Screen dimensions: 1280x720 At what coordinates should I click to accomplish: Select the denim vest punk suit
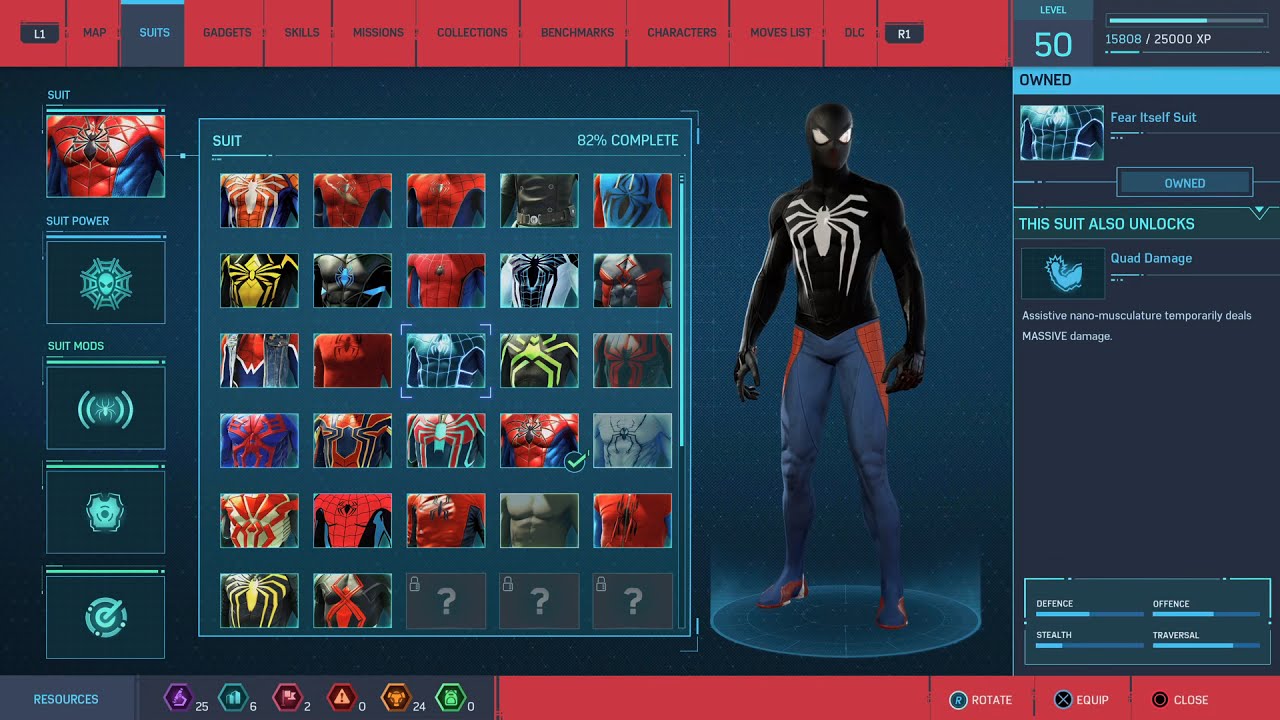259,360
